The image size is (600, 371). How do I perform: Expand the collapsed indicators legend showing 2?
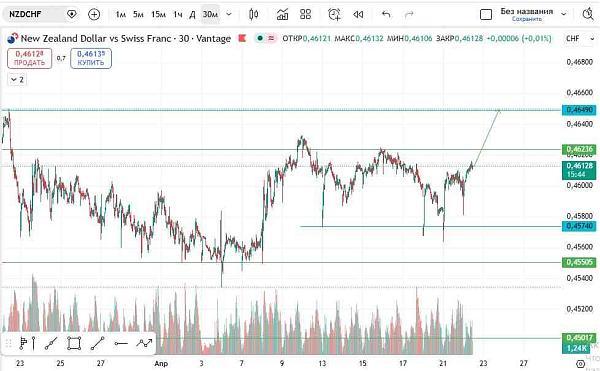click(17, 80)
